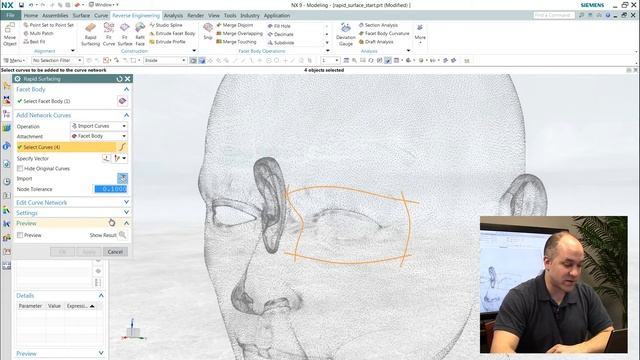Run Merge Touching operation
This screenshot has width=640, height=360.
click(236, 42)
